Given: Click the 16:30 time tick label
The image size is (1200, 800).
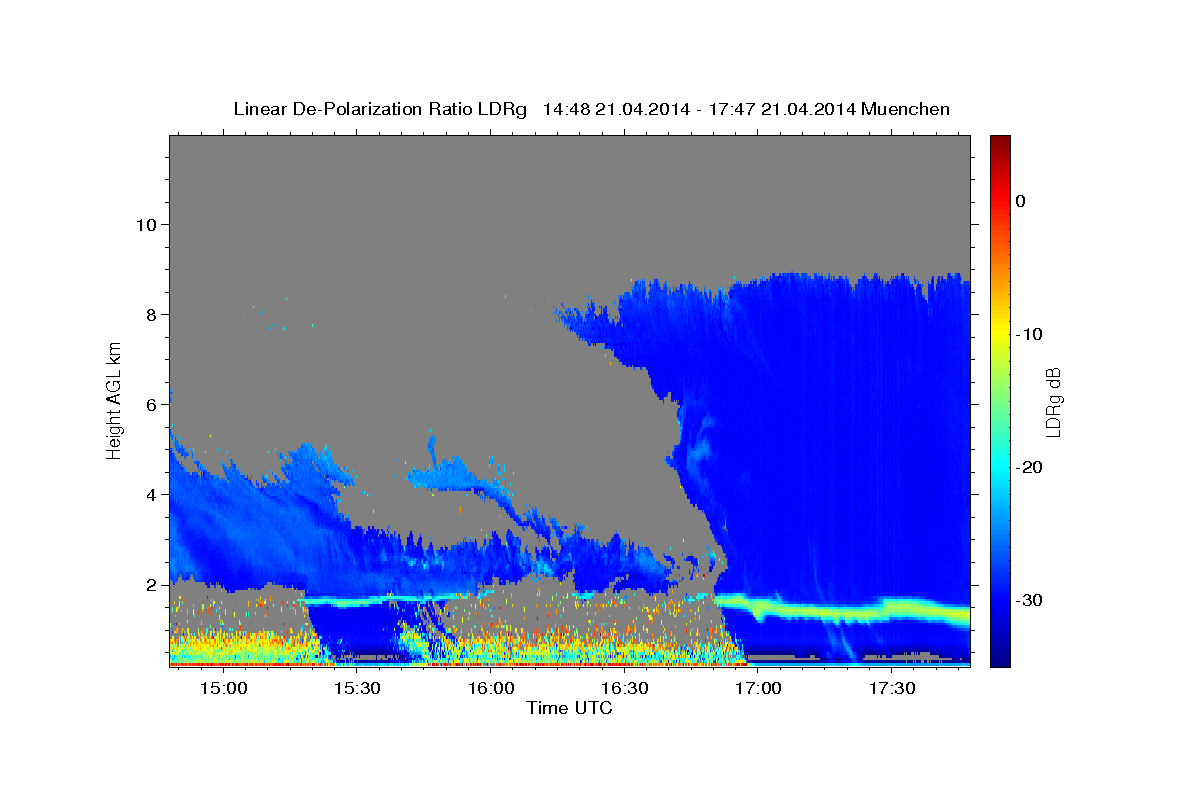Looking at the screenshot, I should tap(625, 689).
